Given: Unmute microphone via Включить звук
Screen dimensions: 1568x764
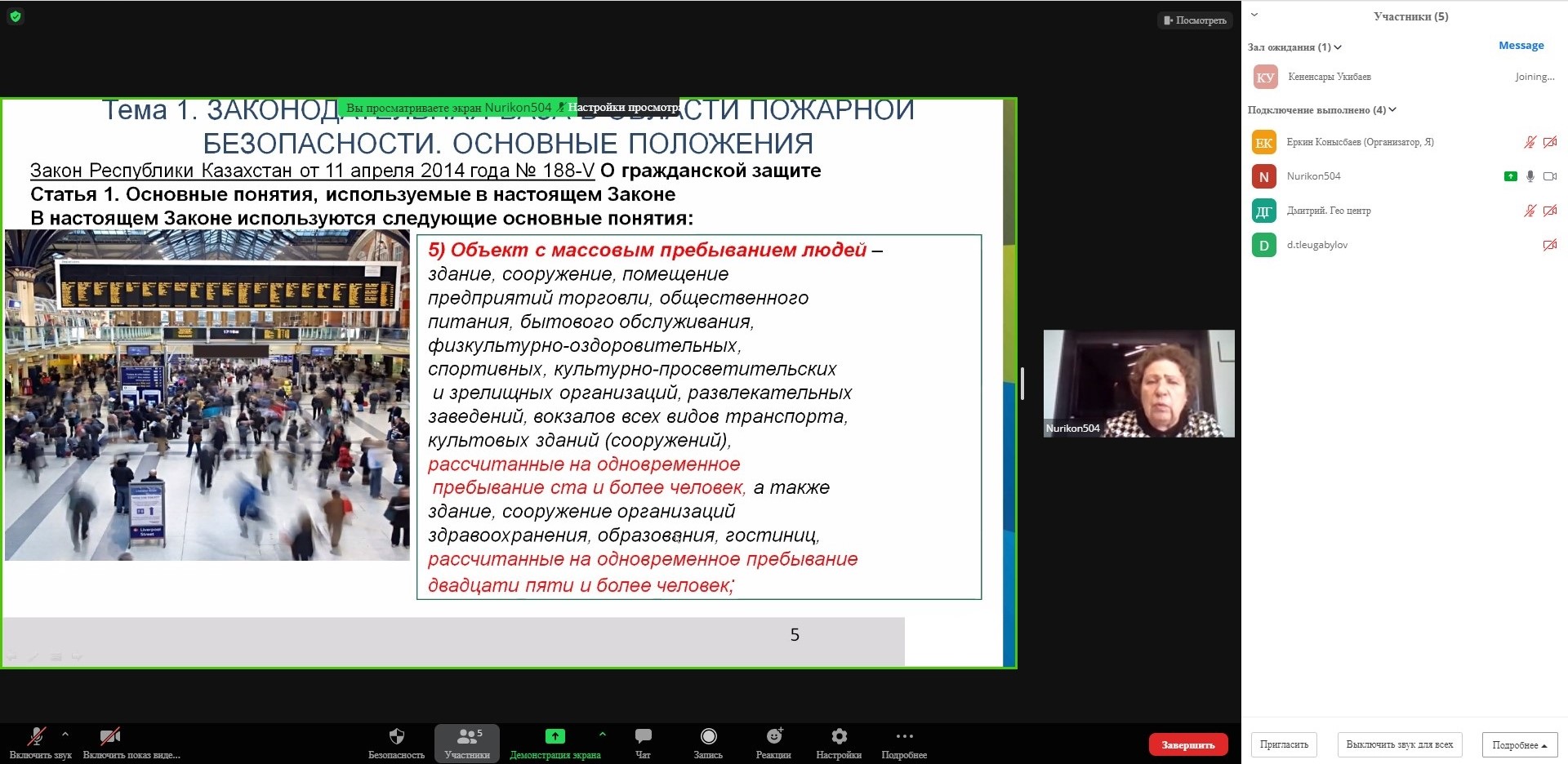Looking at the screenshot, I should pos(37,737).
